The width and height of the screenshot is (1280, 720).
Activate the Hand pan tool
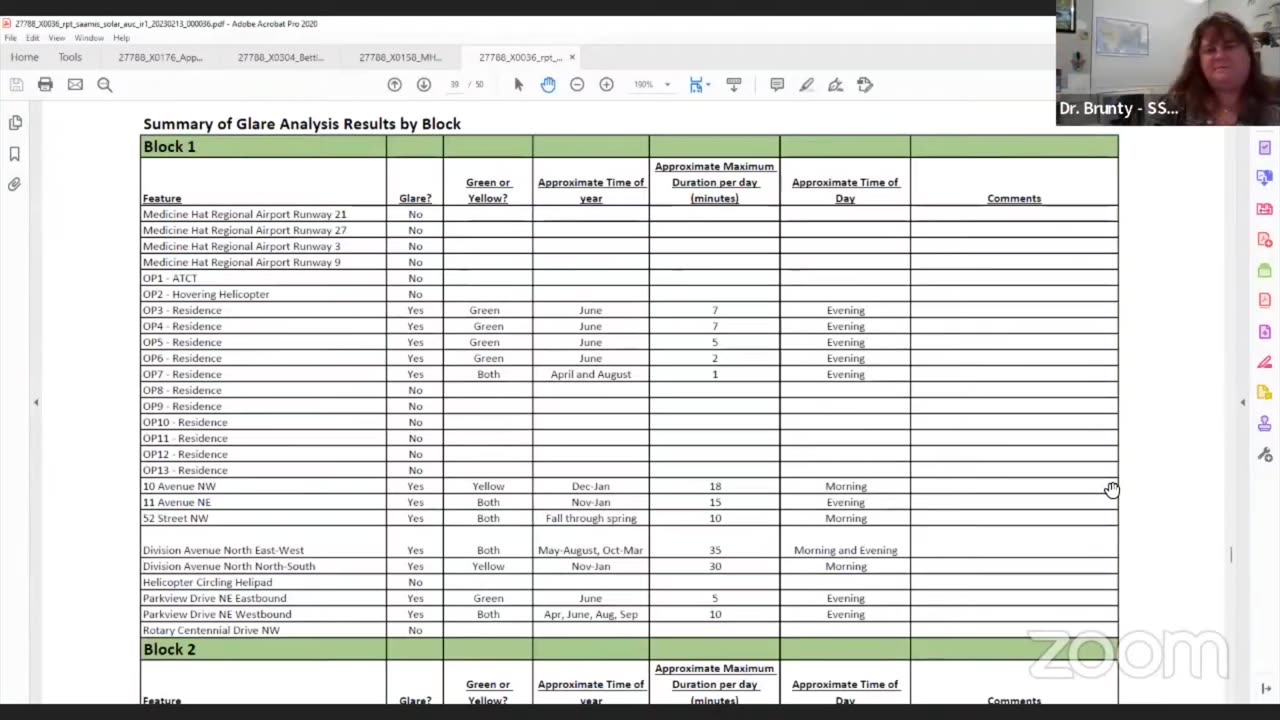click(548, 85)
